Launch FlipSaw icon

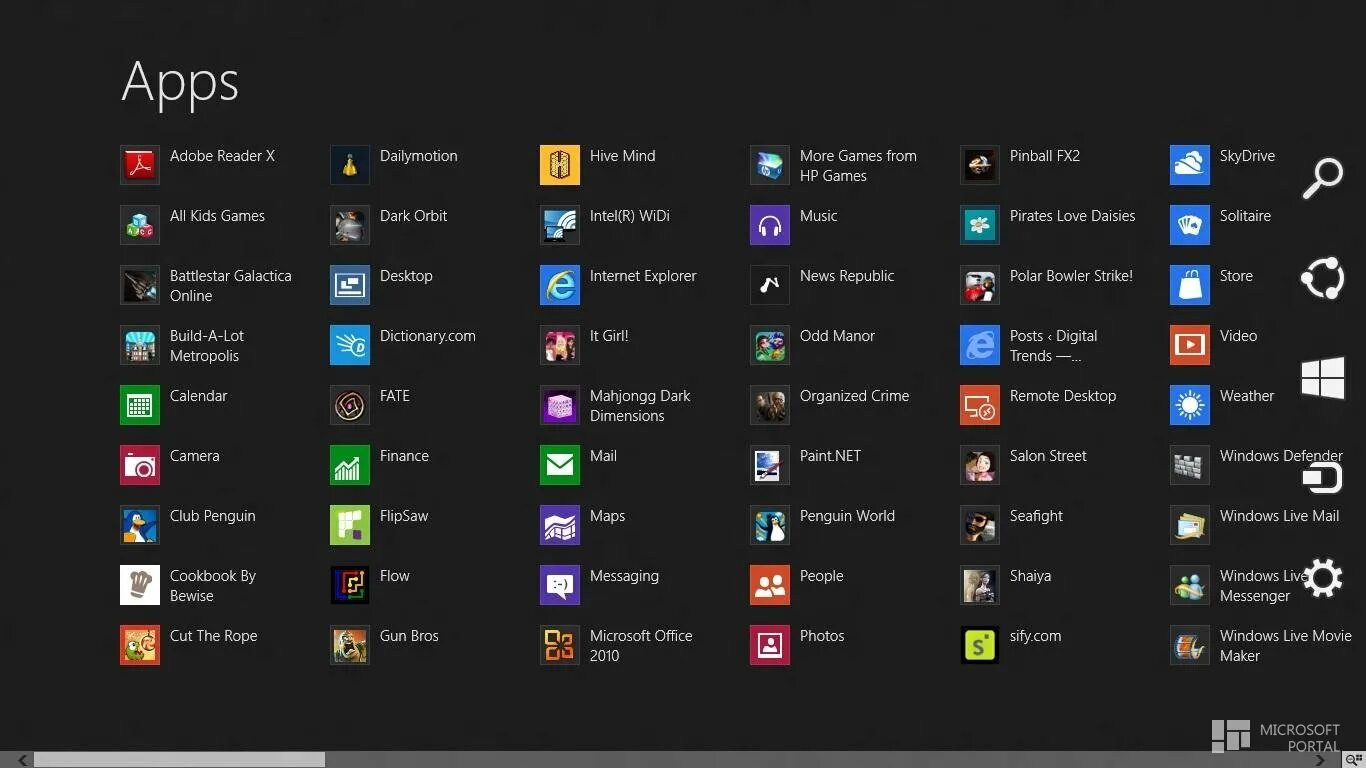(x=350, y=525)
